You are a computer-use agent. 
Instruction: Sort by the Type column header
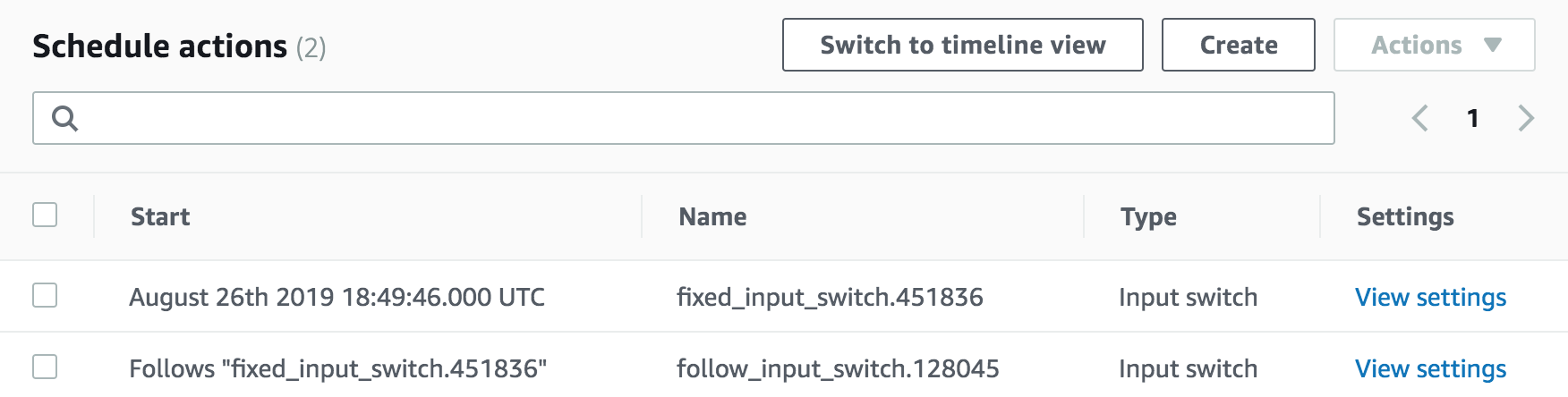(x=1148, y=217)
